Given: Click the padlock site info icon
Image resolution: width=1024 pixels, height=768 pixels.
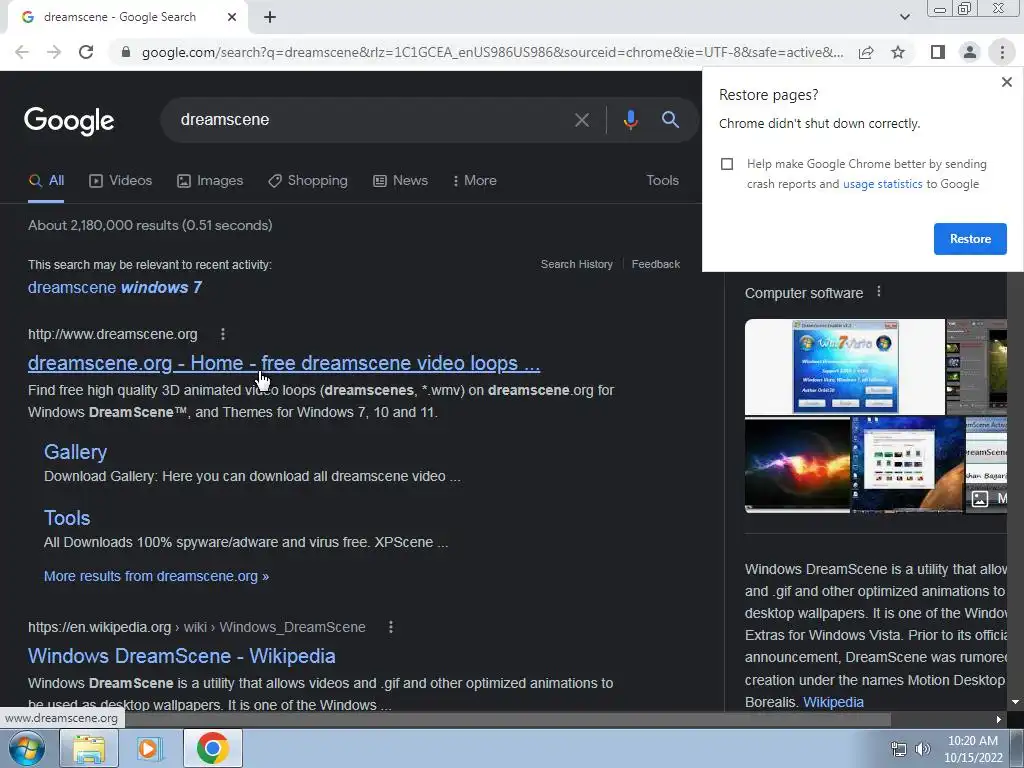Looking at the screenshot, I should click(x=126, y=52).
